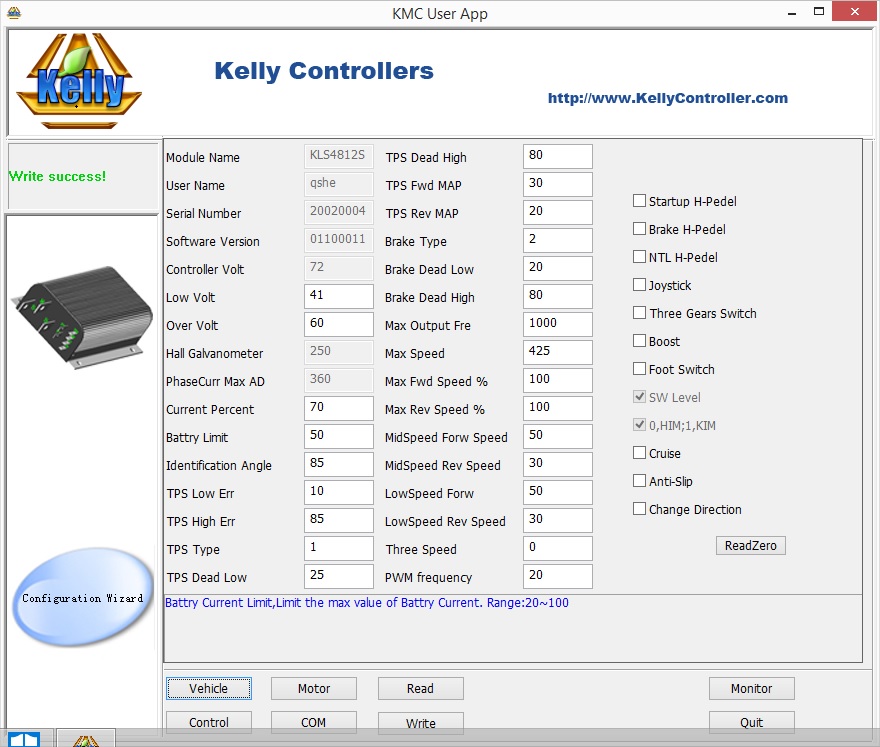The image size is (880, 747).
Task: Select the TPS Type input field
Action: click(x=338, y=548)
